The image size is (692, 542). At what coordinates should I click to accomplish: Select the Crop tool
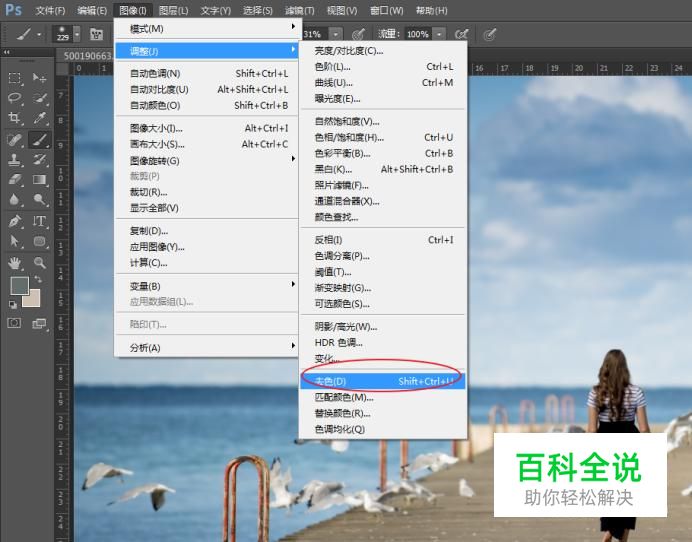15,118
